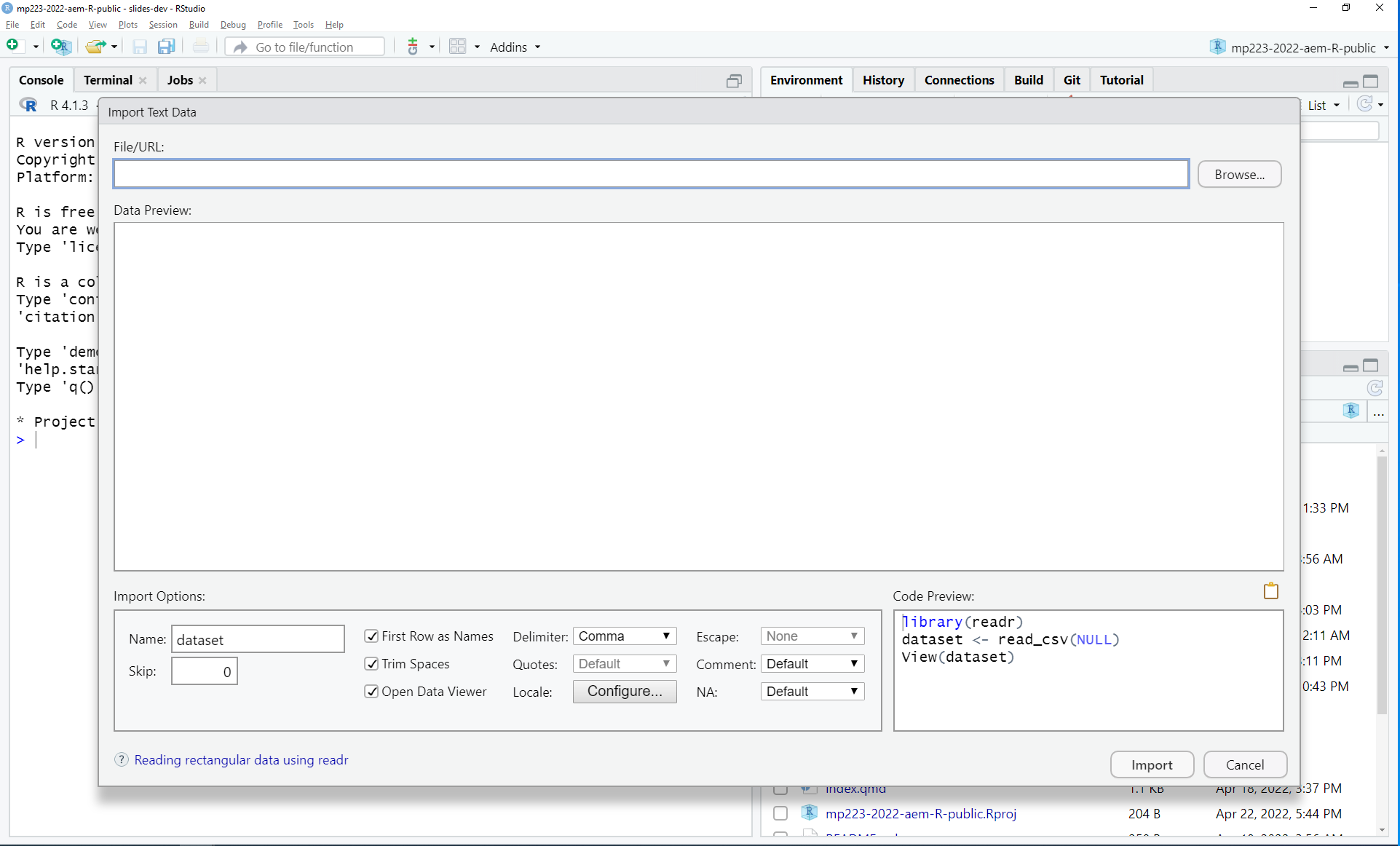Viewport: 1400px width, 846px height.
Task: Click the Save All documents icon
Action: 167,47
